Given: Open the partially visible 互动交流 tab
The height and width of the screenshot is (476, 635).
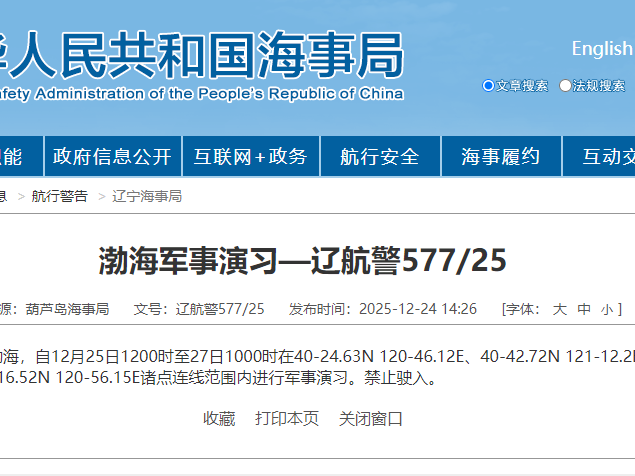Looking at the screenshot, I should click(602, 156).
